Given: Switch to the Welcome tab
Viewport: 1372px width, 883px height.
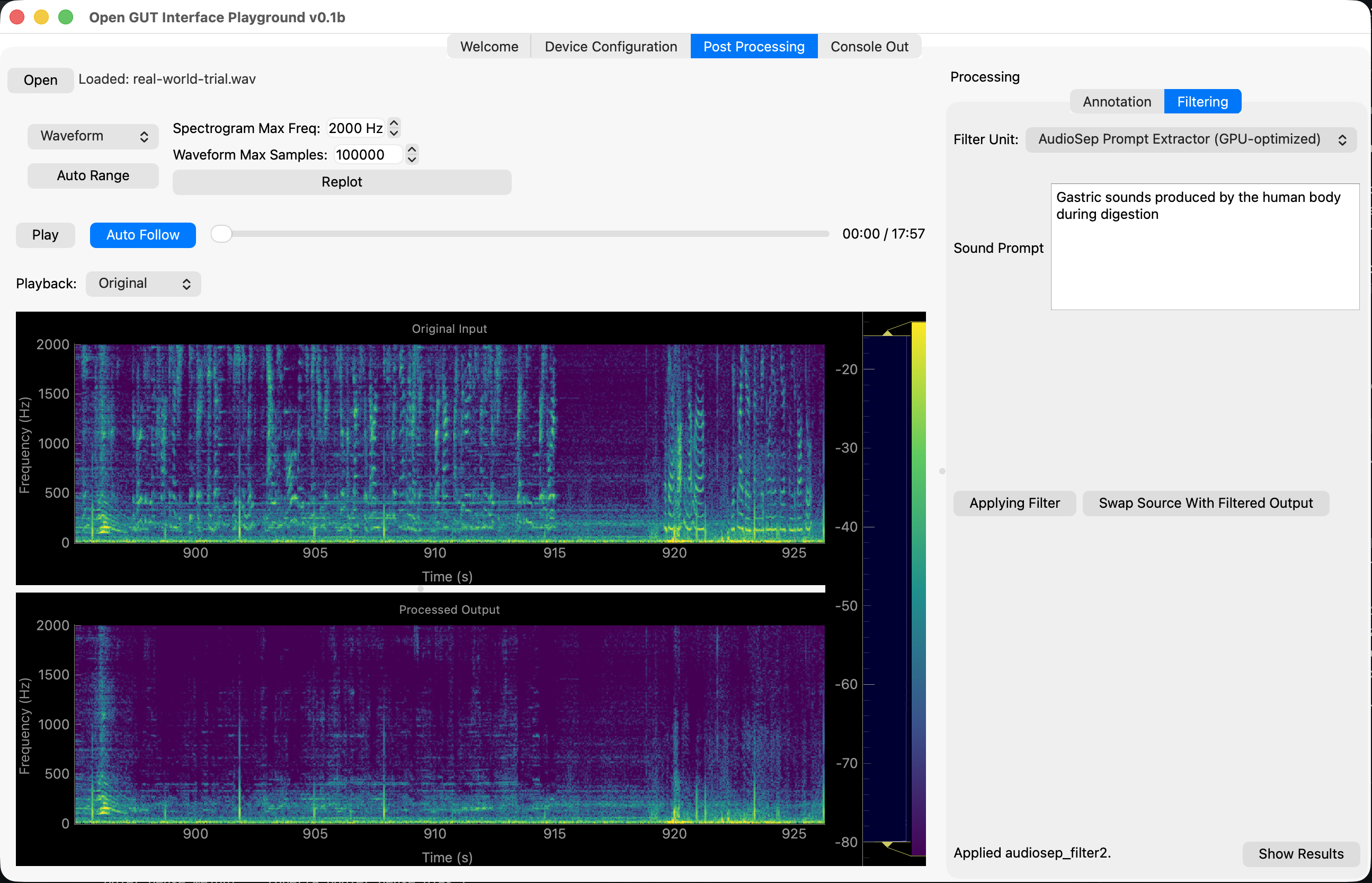Looking at the screenshot, I should 489,47.
